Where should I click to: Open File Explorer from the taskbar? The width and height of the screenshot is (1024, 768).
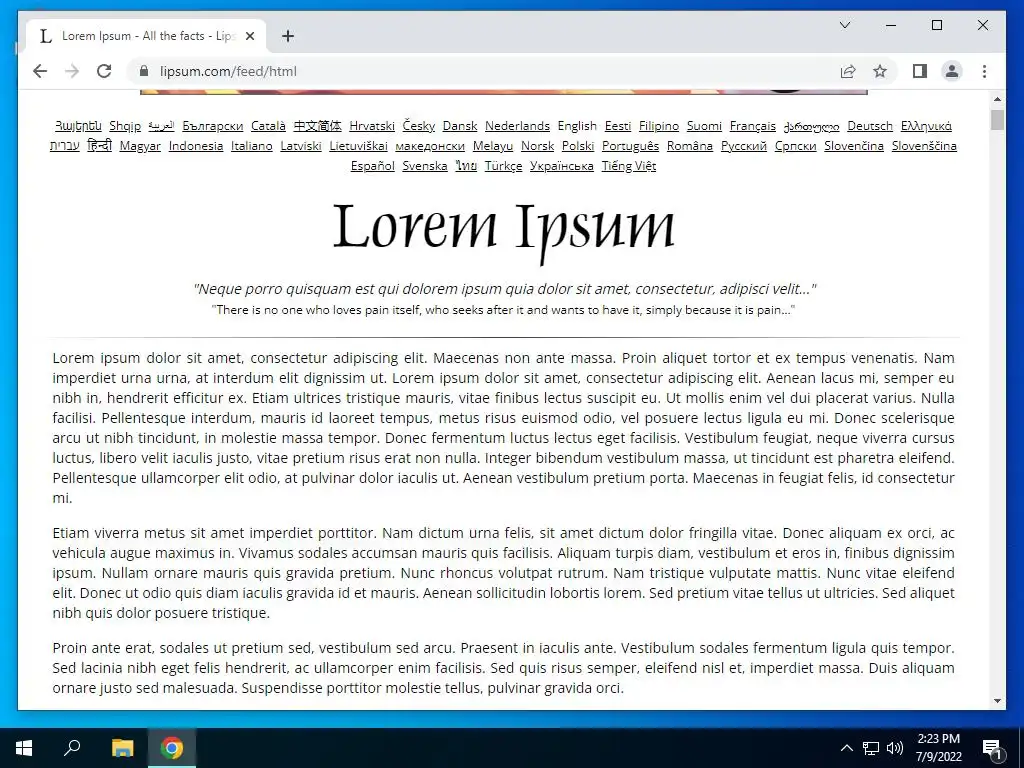point(122,748)
